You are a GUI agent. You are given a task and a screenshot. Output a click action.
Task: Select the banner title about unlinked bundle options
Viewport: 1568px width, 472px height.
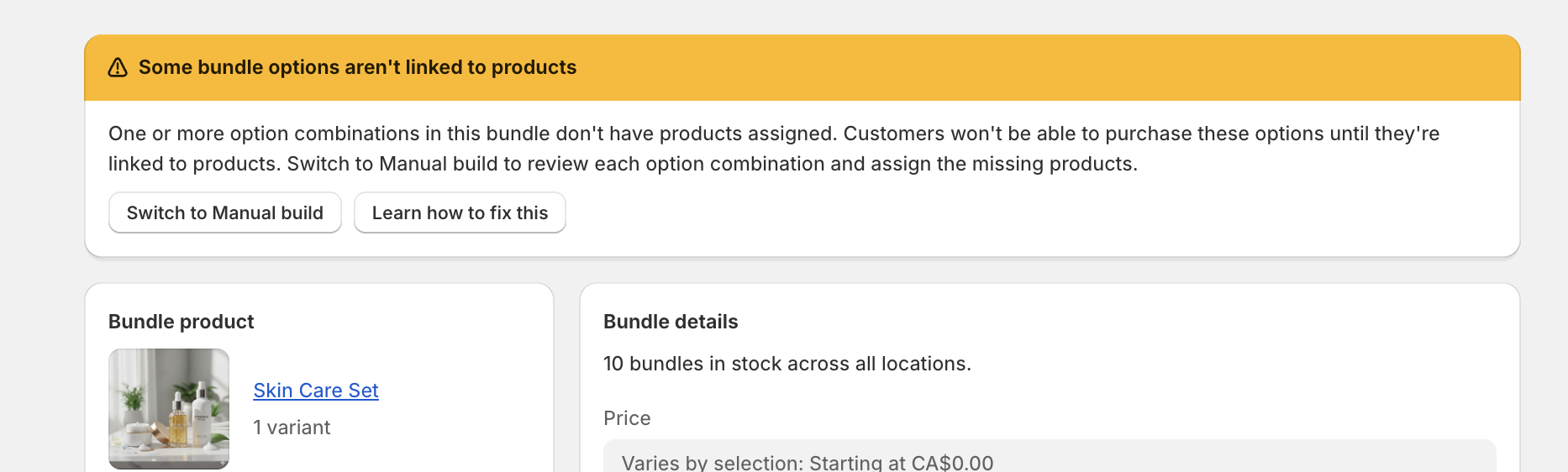click(357, 67)
